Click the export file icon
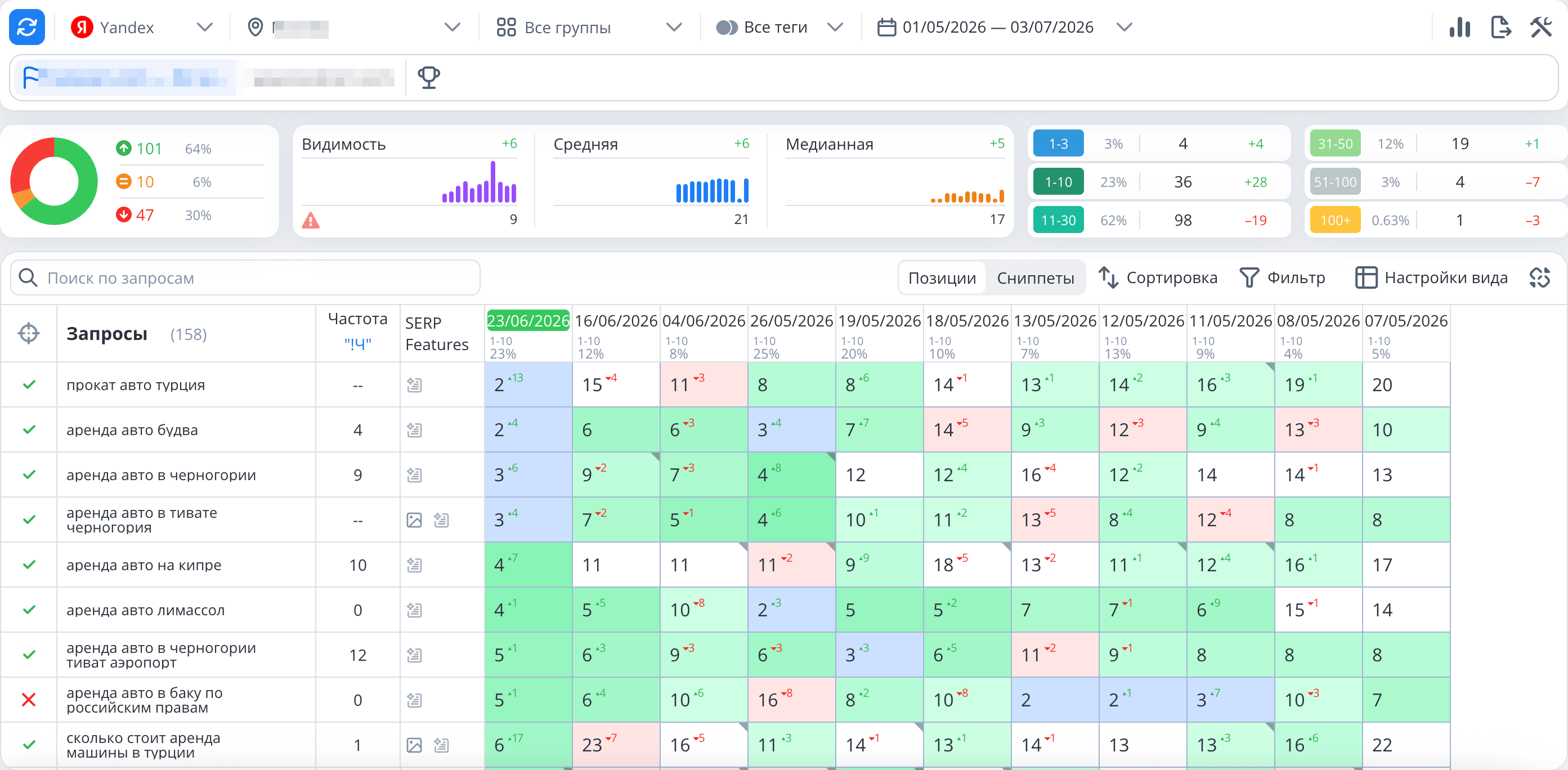 1500,28
